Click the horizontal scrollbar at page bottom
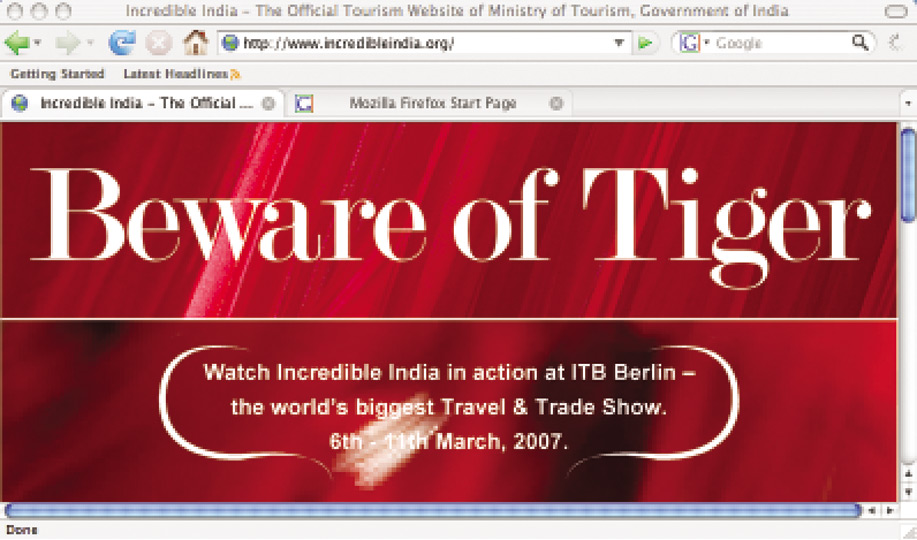This screenshot has width=917, height=540. point(432,510)
